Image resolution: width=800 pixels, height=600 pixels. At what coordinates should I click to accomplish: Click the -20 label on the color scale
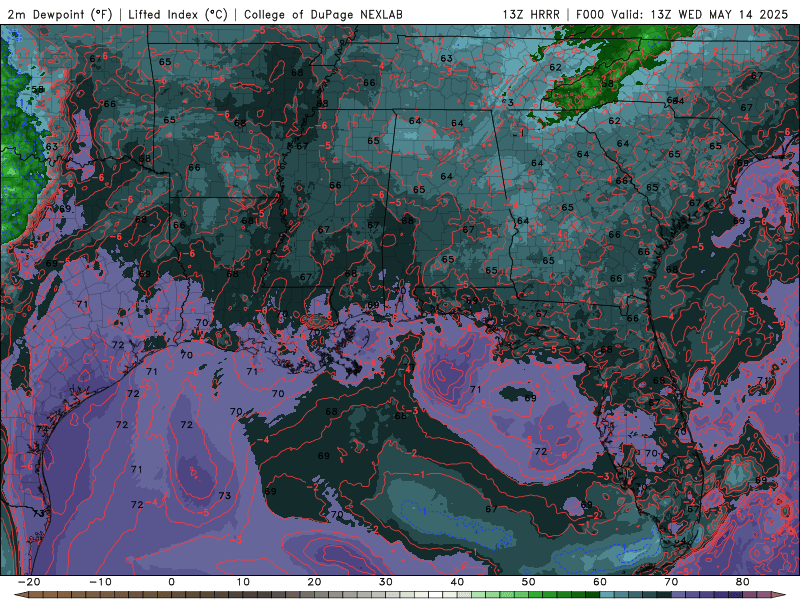point(29,582)
